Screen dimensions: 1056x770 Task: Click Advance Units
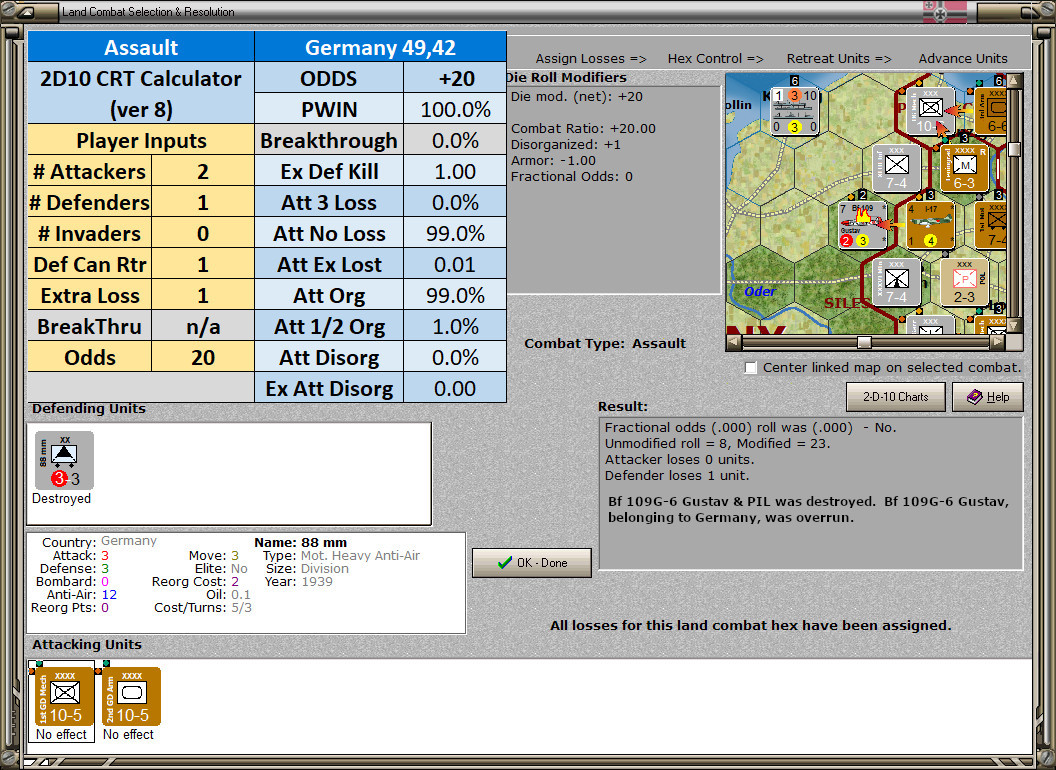(962, 58)
